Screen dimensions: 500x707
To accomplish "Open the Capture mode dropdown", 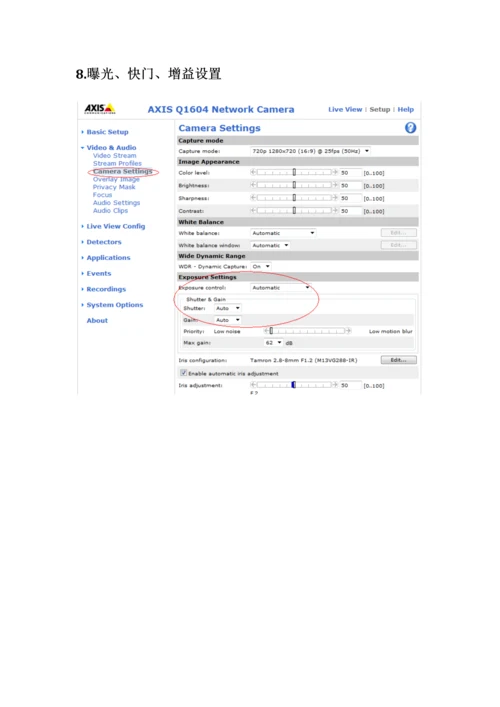I will (311, 151).
